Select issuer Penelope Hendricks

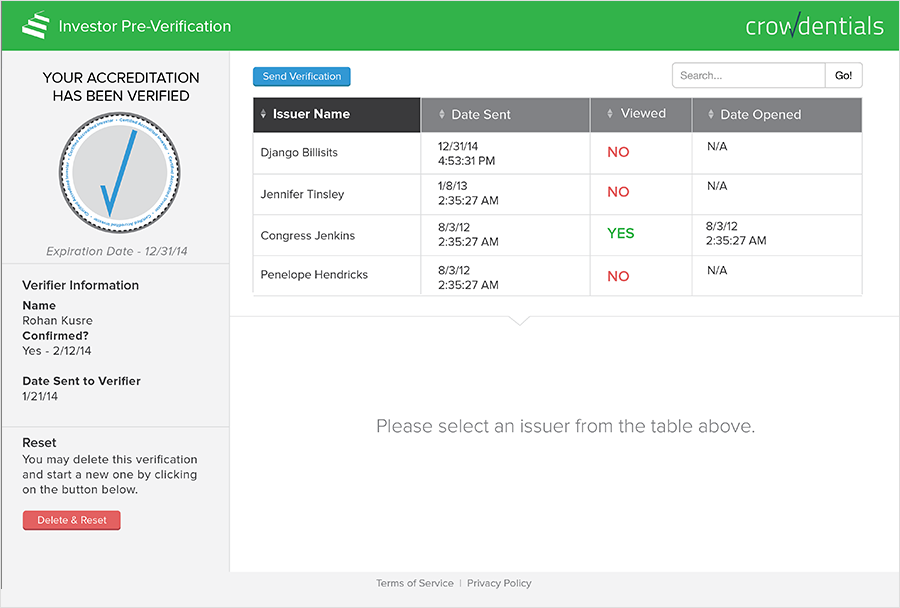[314, 274]
